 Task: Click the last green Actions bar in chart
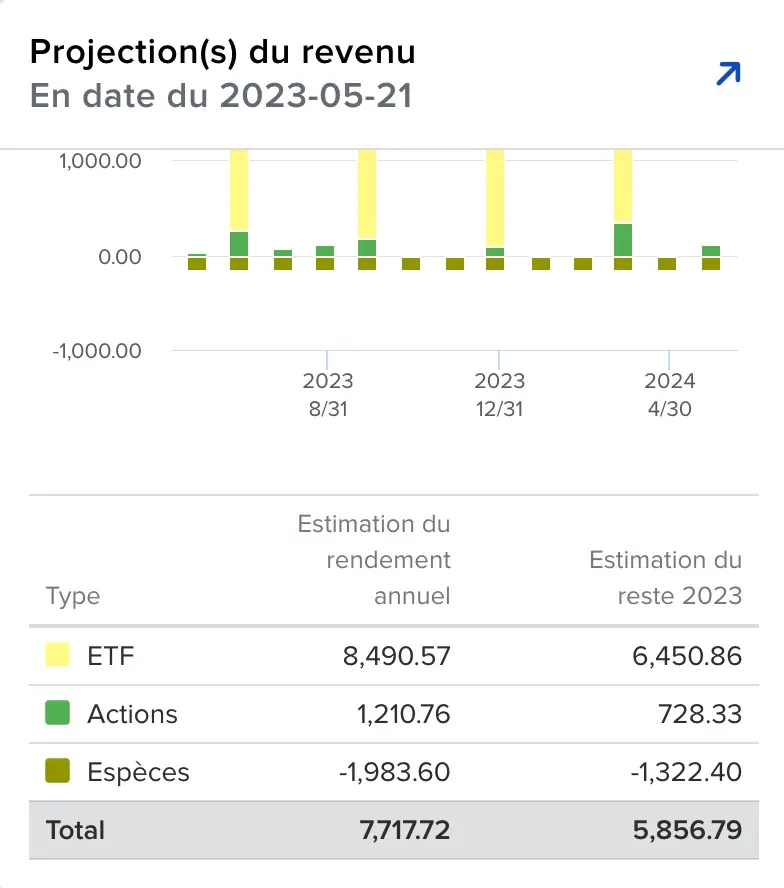pos(711,251)
